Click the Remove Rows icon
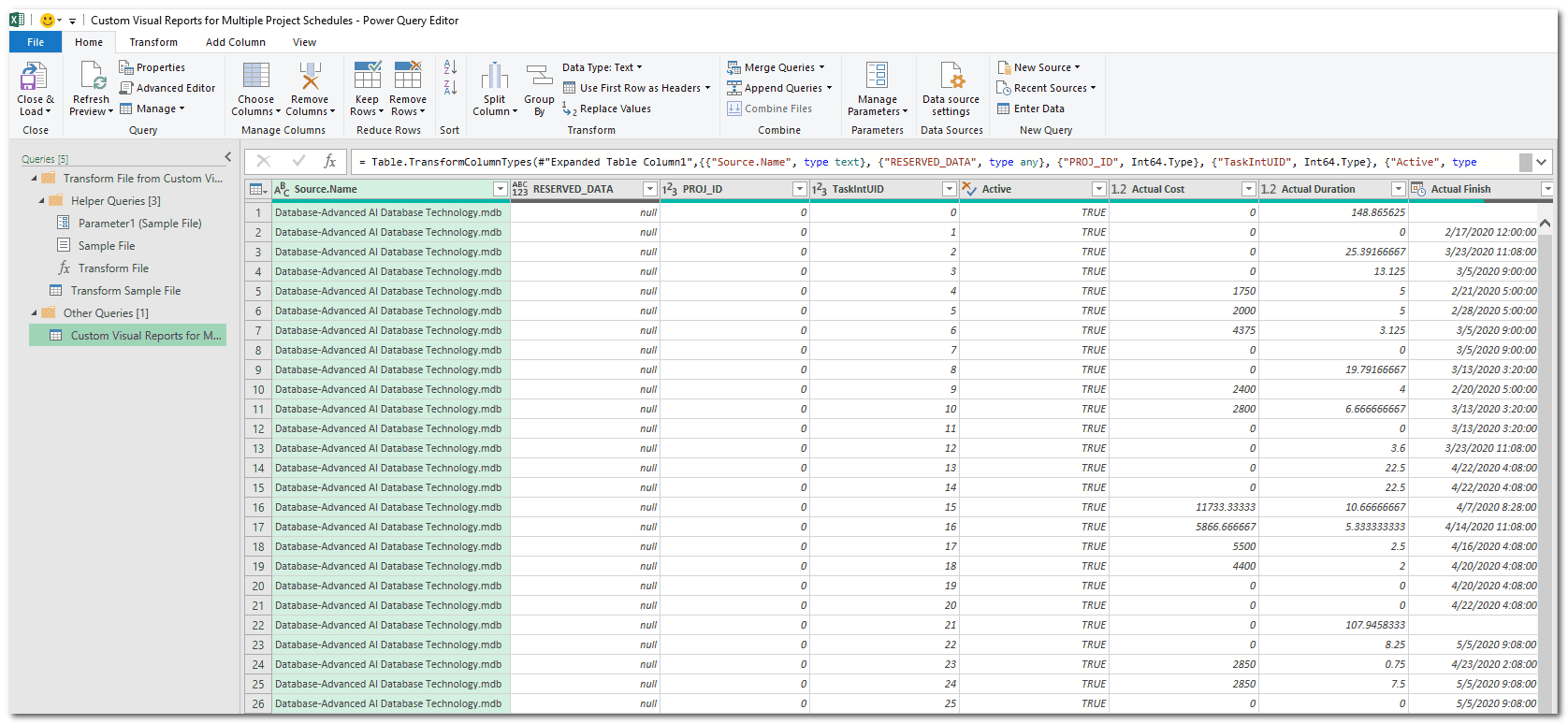 408,76
